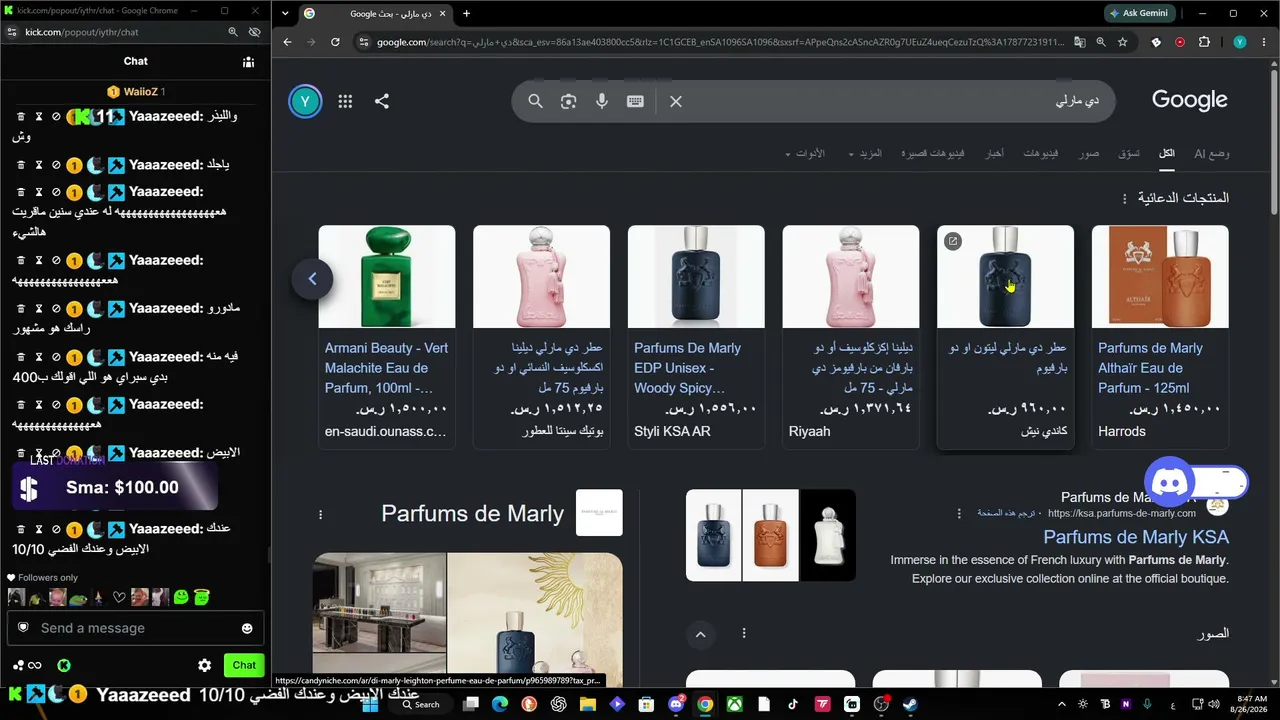The height and width of the screenshot is (720, 1280).
Task: Click the Google search magnifier icon
Action: click(x=535, y=101)
